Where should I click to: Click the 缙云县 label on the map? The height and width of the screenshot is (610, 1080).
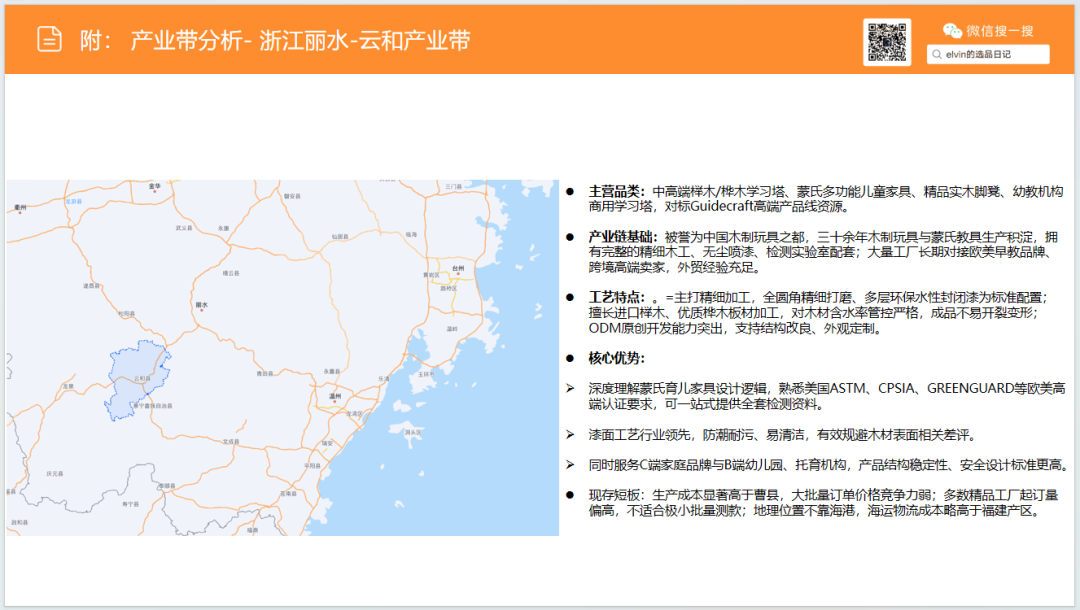[231, 273]
